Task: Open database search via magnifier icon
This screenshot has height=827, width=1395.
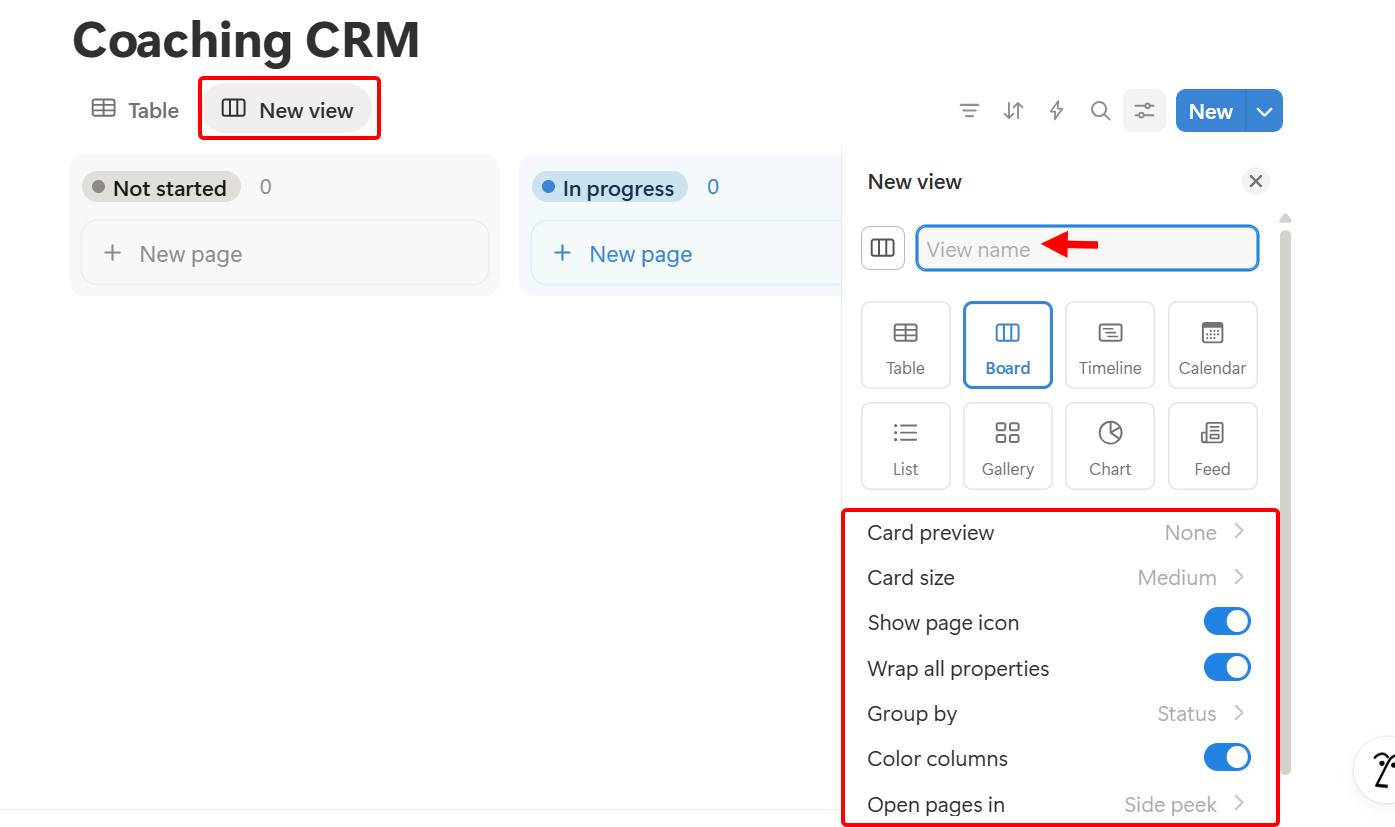Action: point(1100,110)
